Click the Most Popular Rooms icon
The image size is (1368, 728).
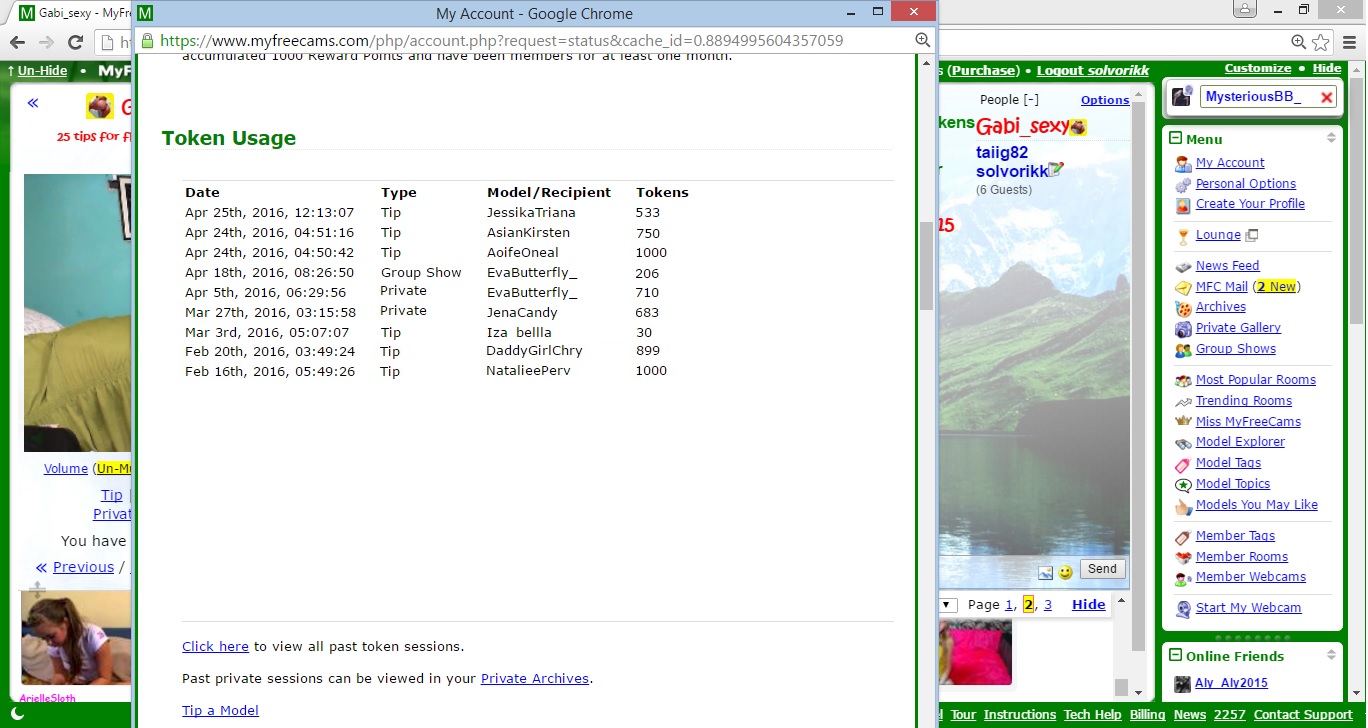(1183, 380)
